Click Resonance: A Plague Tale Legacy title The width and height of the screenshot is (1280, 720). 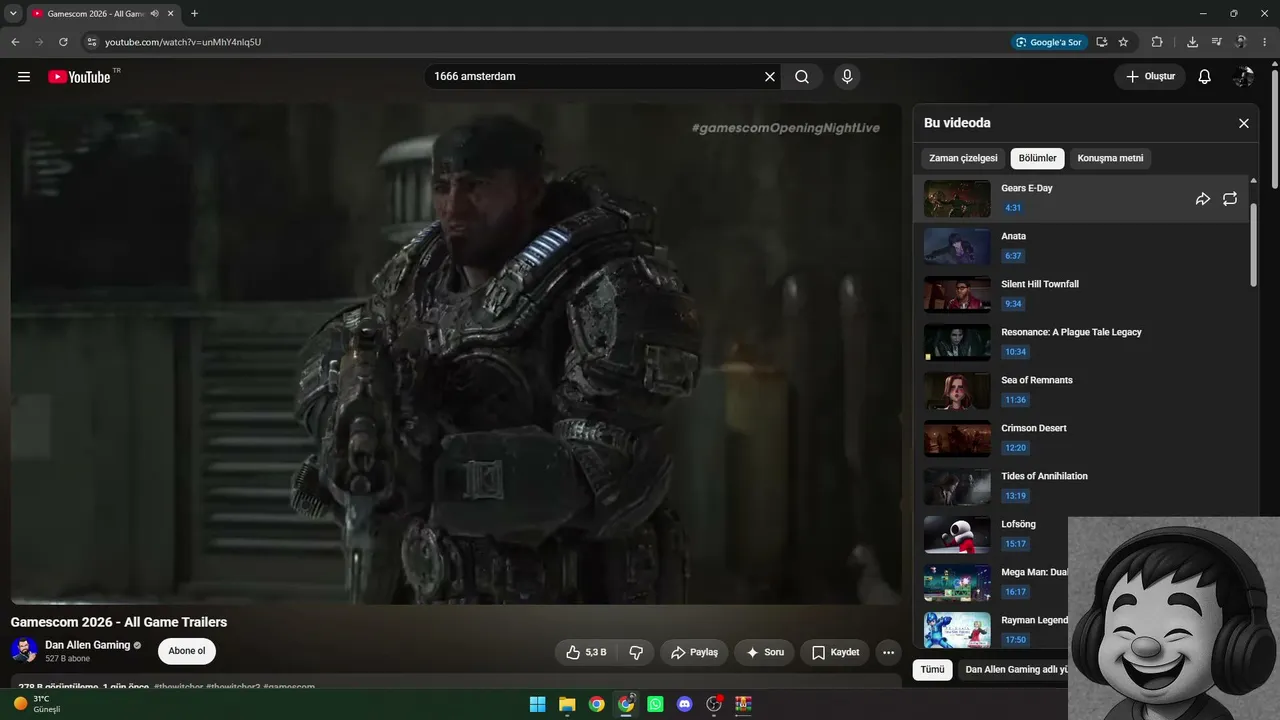[x=1071, y=332]
